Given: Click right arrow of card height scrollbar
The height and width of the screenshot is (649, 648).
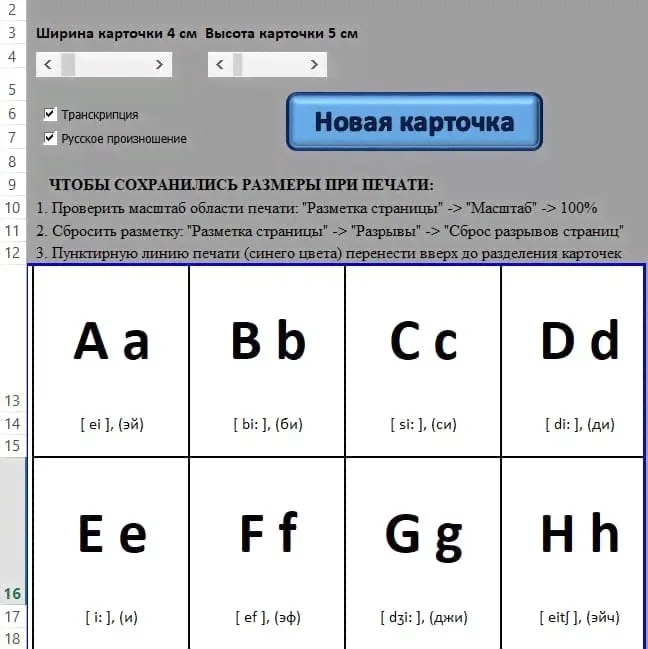Looking at the screenshot, I should pyautogui.click(x=315, y=65).
